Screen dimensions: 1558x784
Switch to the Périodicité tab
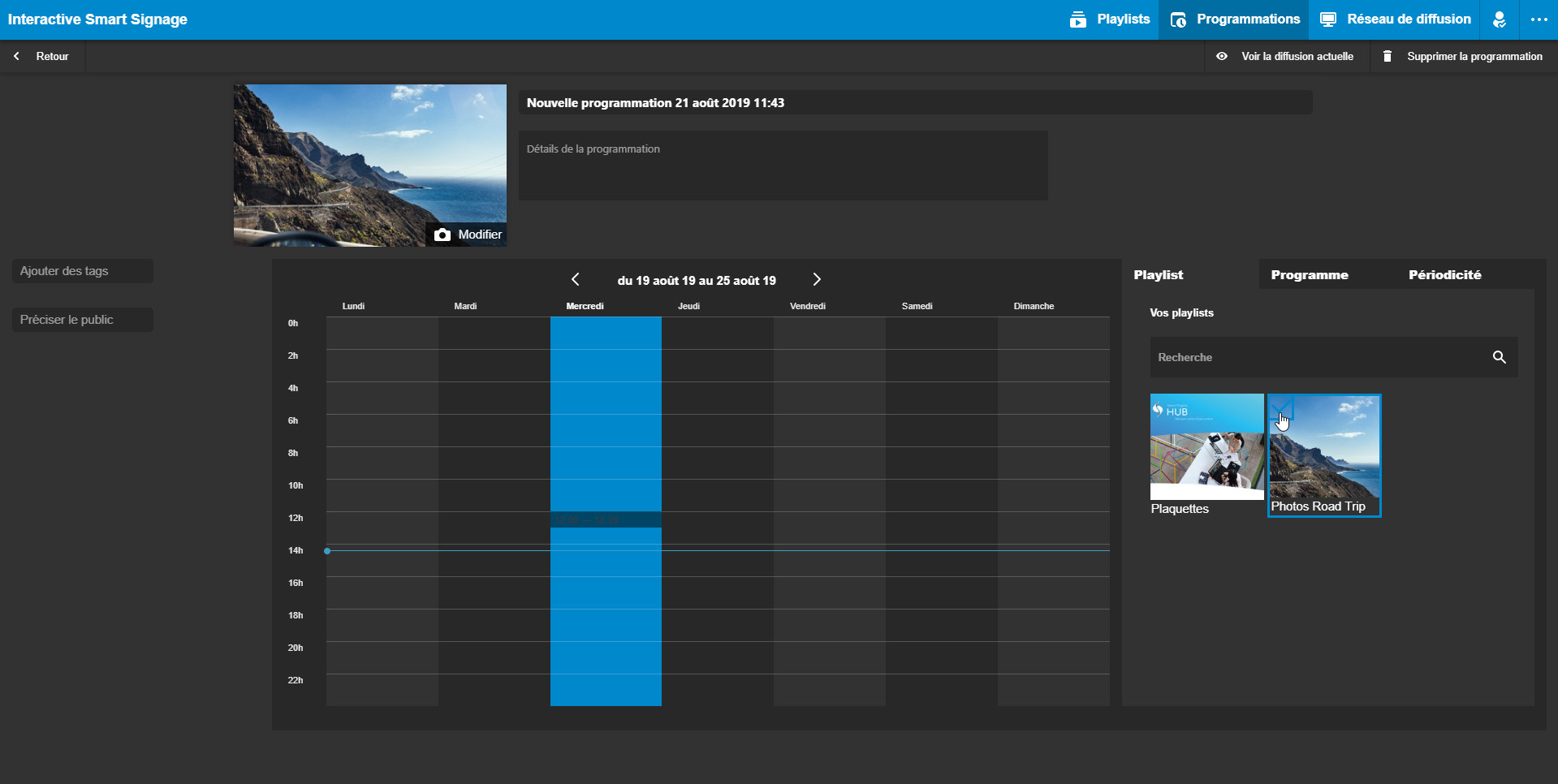click(x=1445, y=274)
